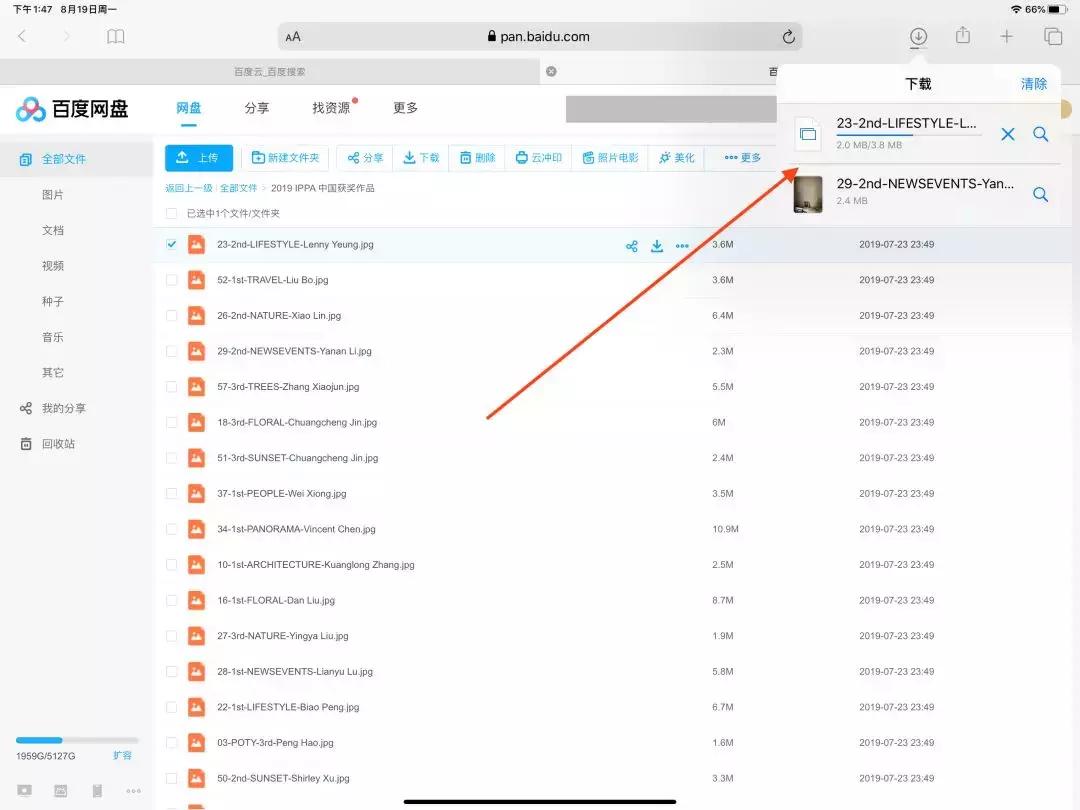
Task: Uncheck 23-2nd-LIFESTYLE-Lenny Yeung.jpg
Action: pyautogui.click(x=172, y=245)
